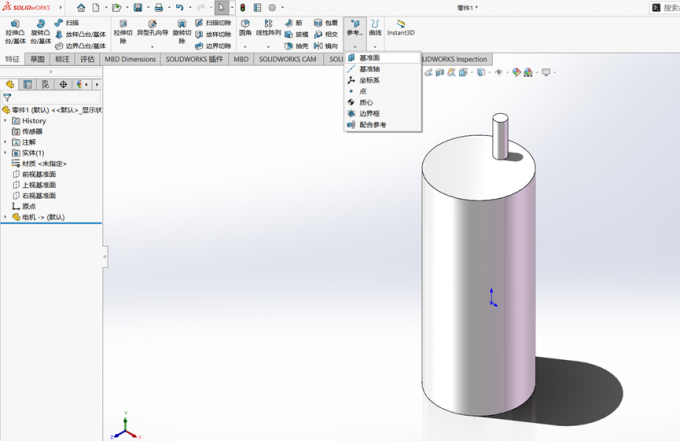Select the 相交 intersect tool
The image size is (680, 441).
pyautogui.click(x=326, y=34)
